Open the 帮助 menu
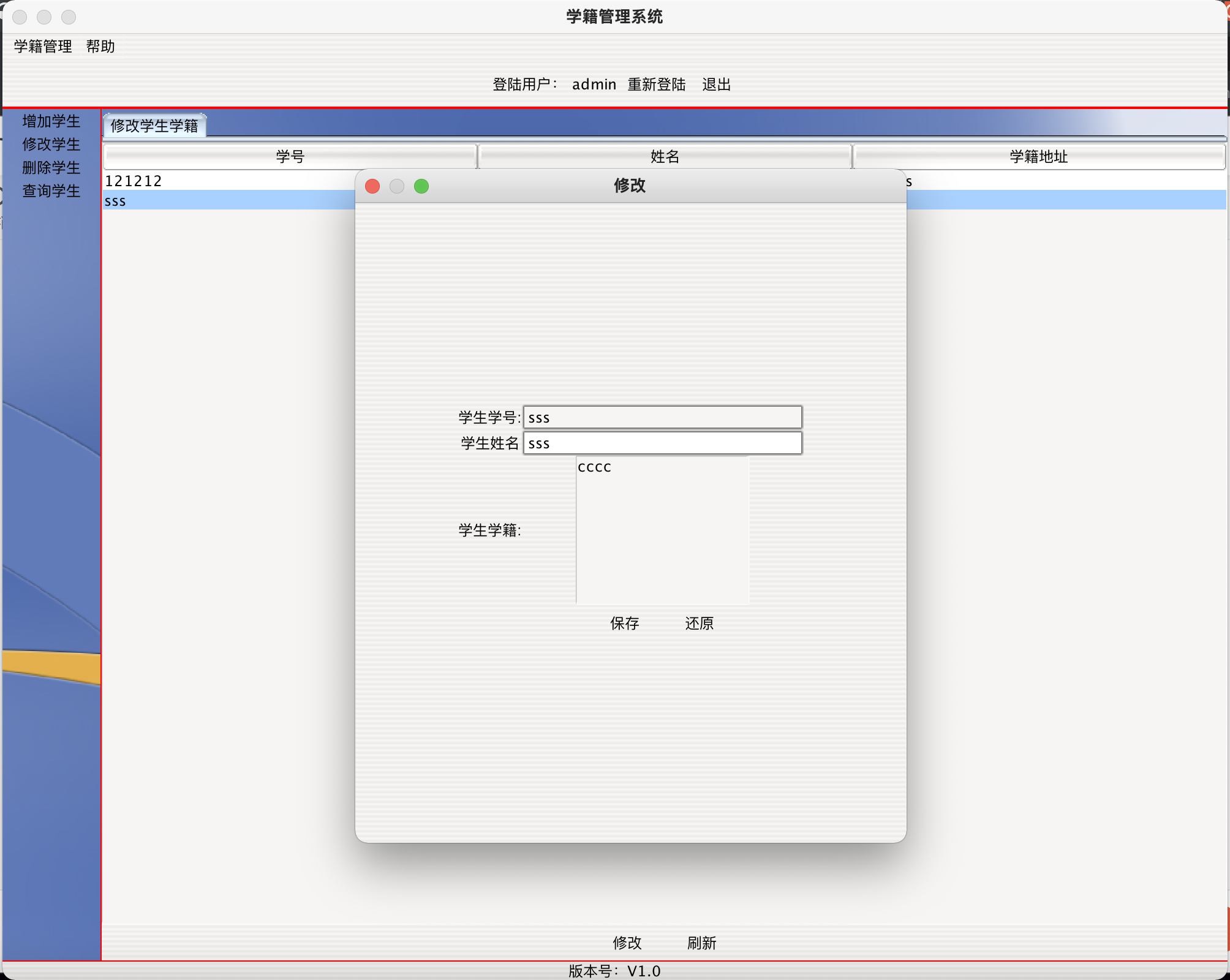The width and height of the screenshot is (1230, 980). click(100, 47)
